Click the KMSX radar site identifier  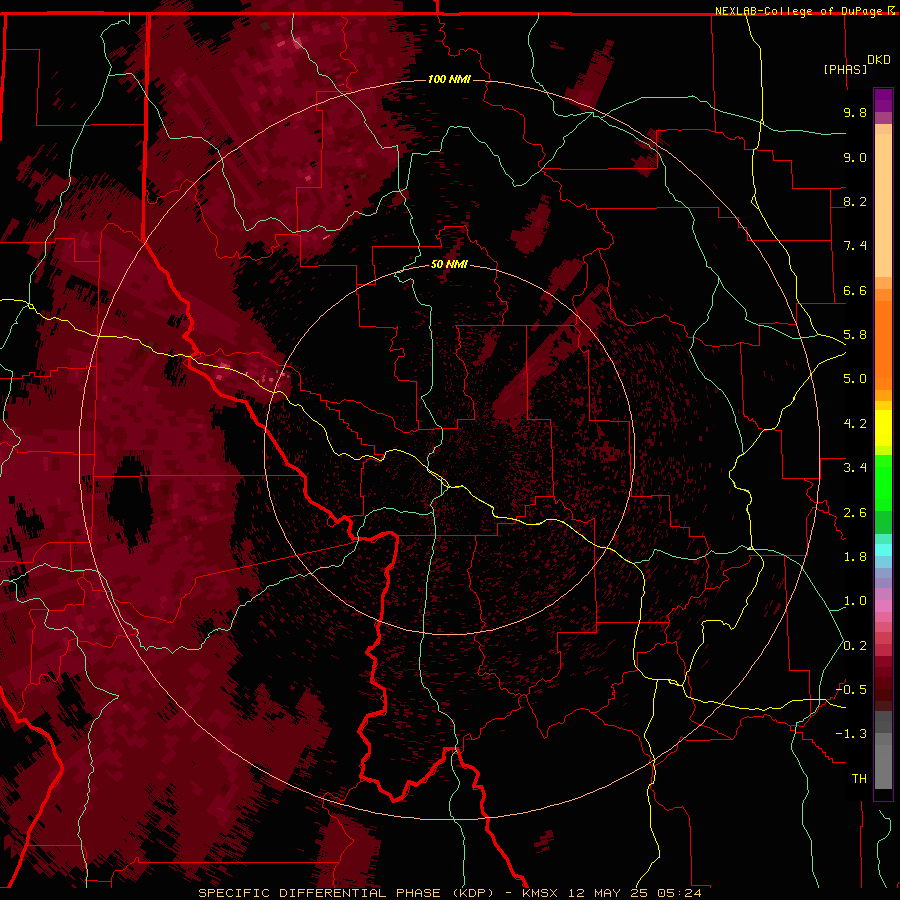pos(540,893)
